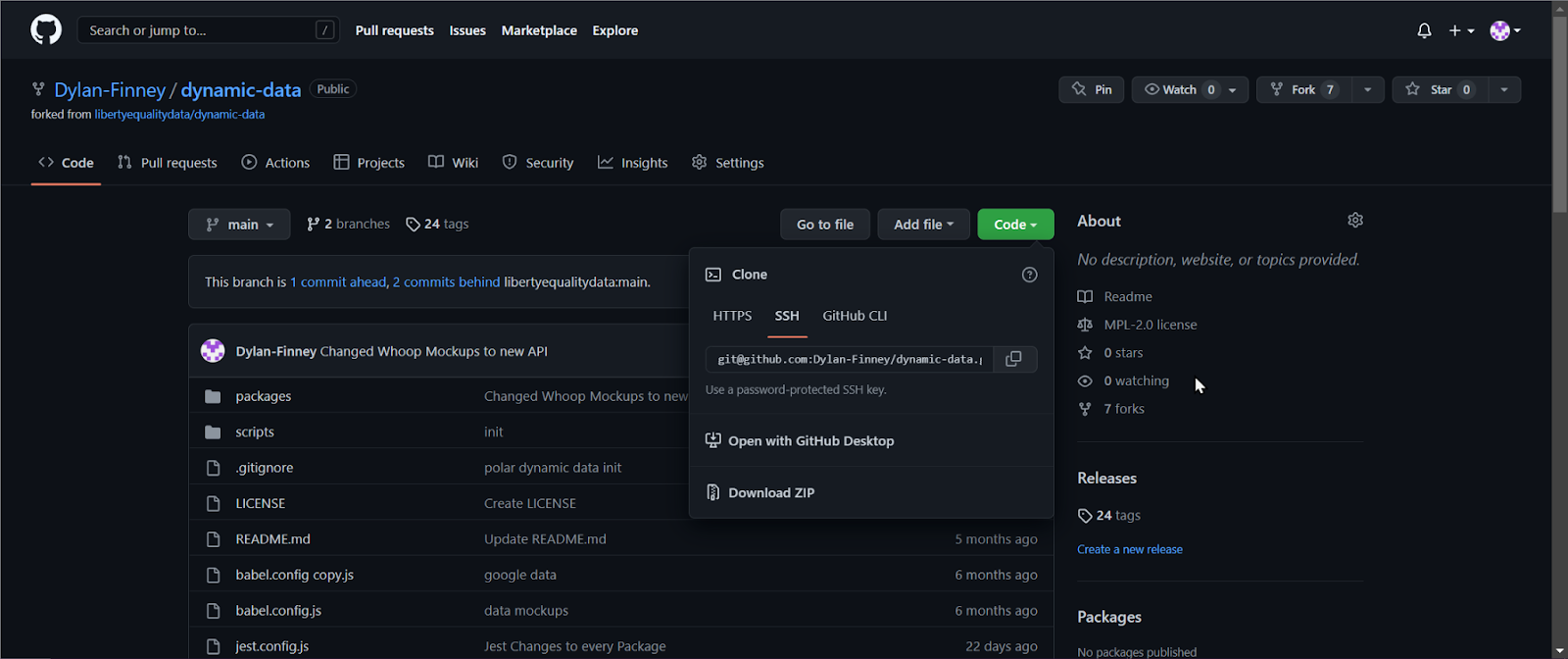
Task: Switch to the Code tab
Action: (66, 163)
